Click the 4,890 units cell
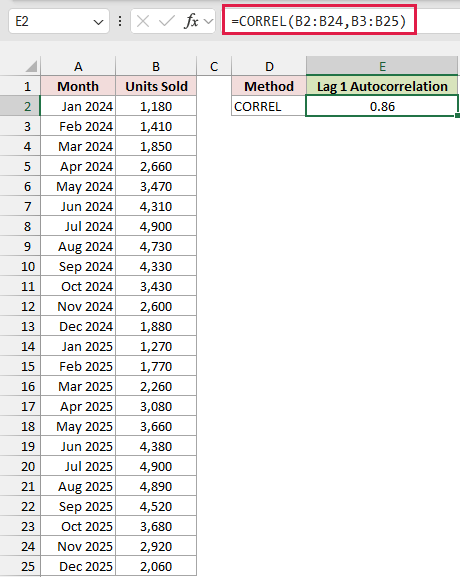The width and height of the screenshot is (460, 577). click(x=156, y=486)
